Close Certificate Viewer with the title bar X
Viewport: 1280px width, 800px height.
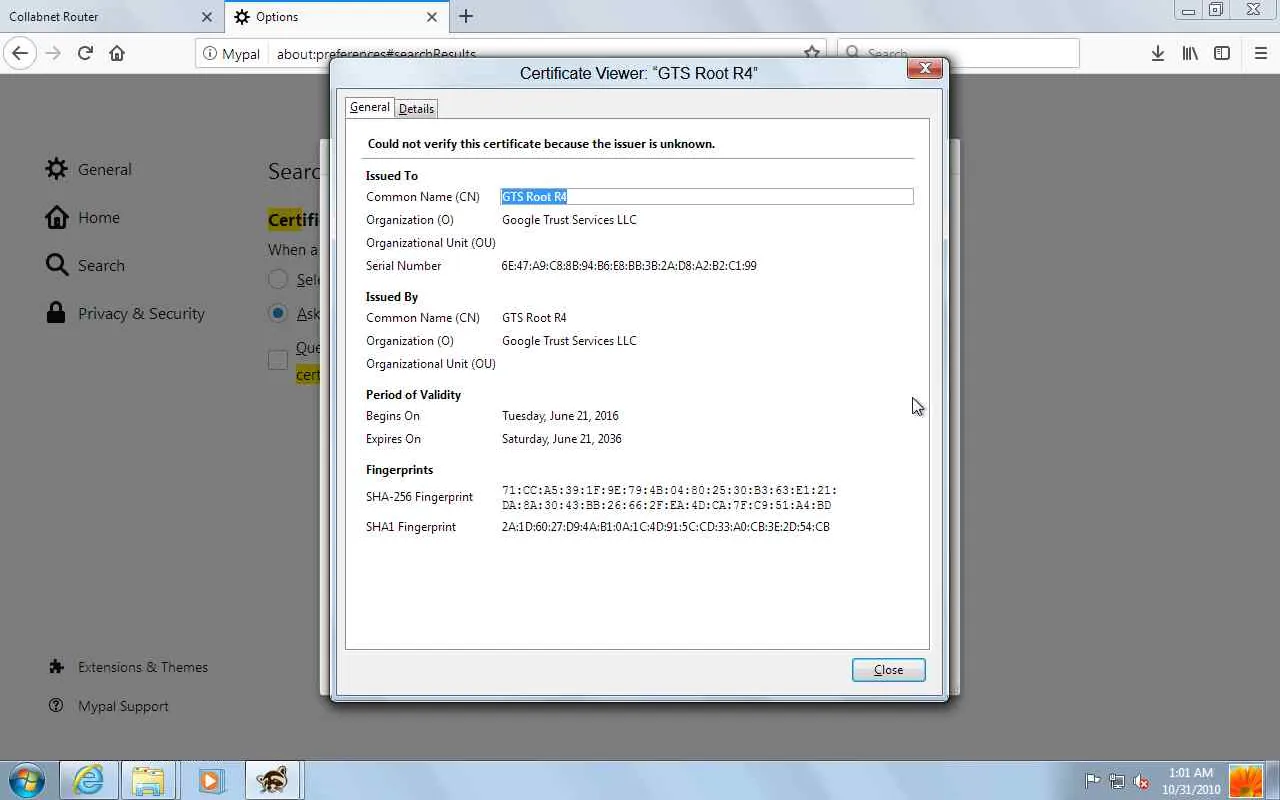(x=925, y=68)
